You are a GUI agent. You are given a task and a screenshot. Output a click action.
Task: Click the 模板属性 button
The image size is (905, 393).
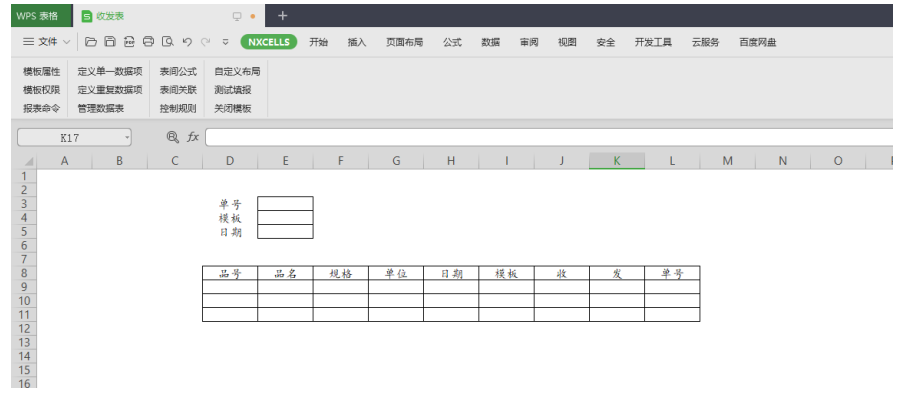click(42, 72)
